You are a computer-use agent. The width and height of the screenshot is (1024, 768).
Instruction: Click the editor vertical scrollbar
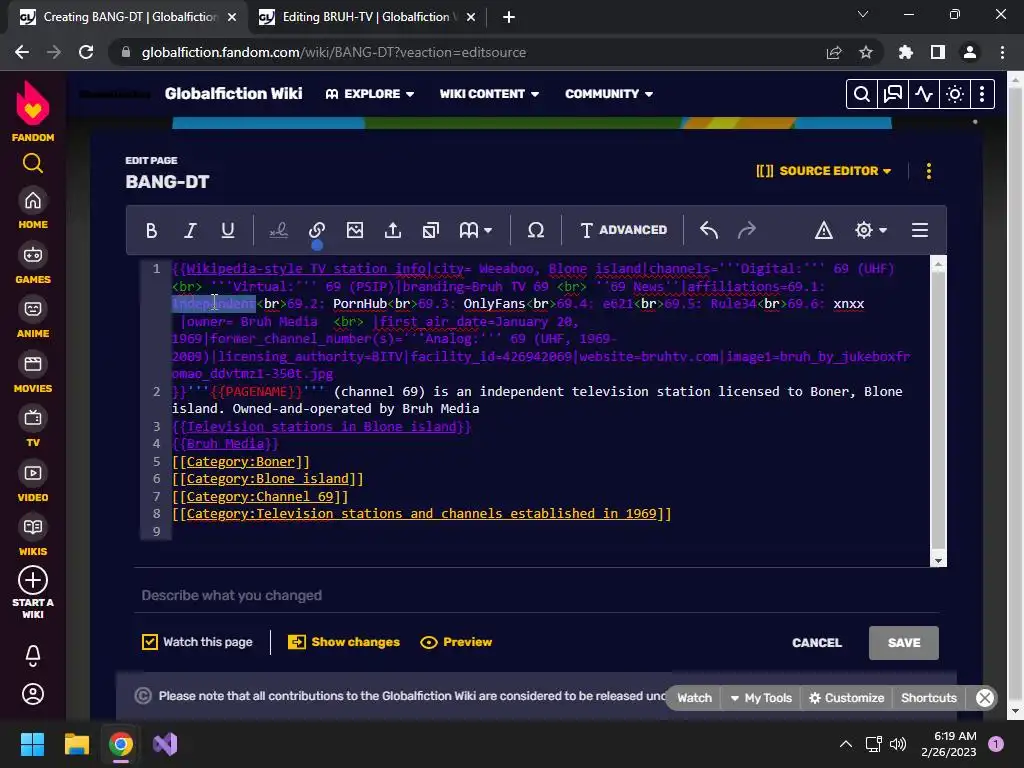point(938,411)
